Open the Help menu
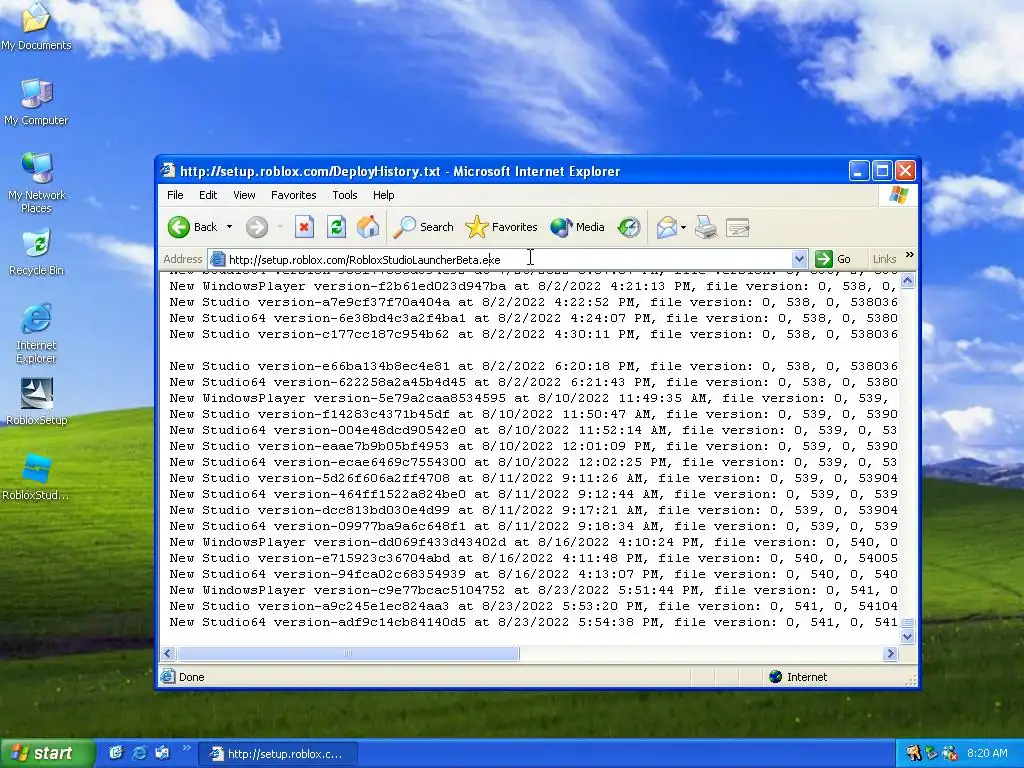 pyautogui.click(x=383, y=195)
